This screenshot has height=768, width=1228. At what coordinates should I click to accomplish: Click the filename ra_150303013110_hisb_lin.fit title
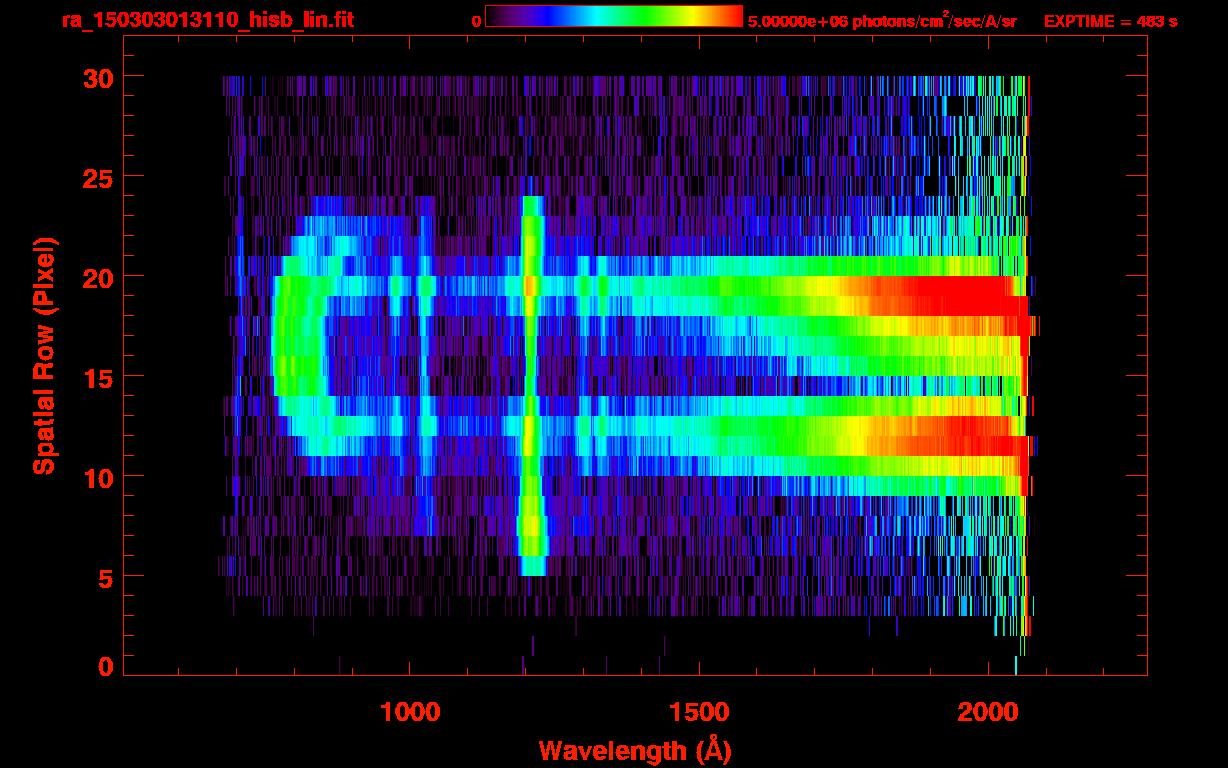click(207, 20)
